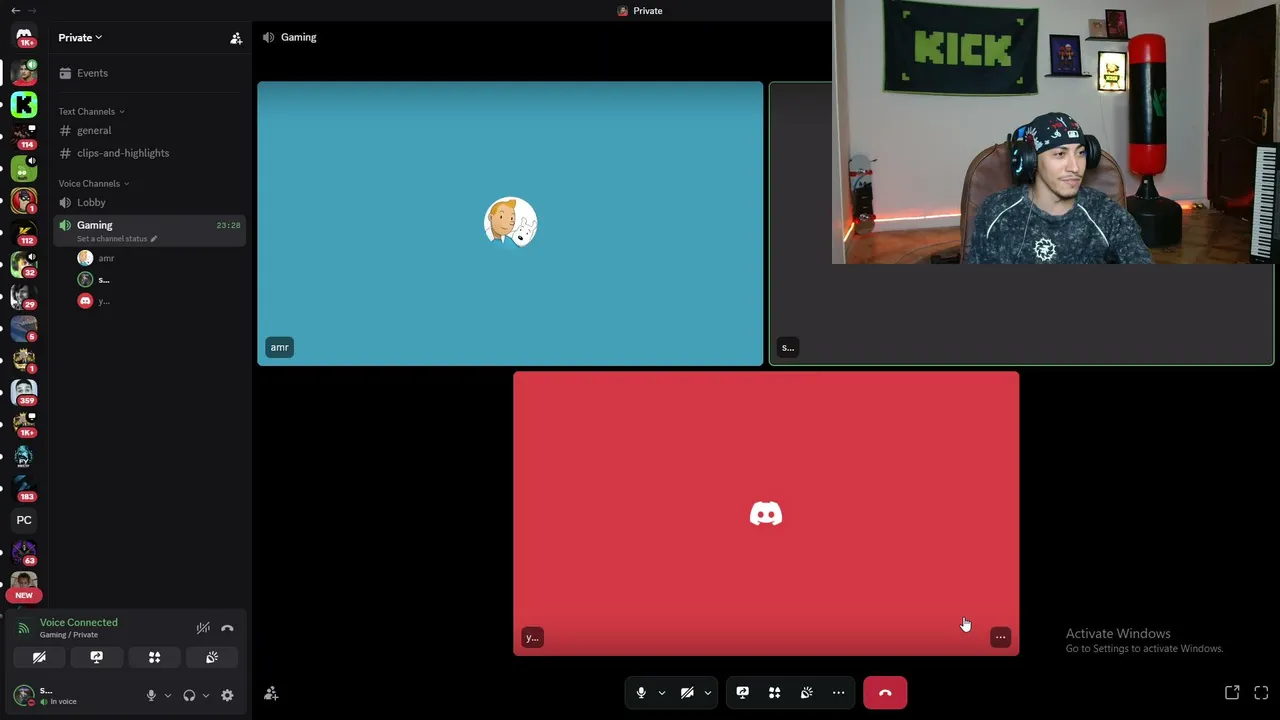Open the server with the 359 badge
Image resolution: width=1280 pixels, height=720 pixels.
click(x=24, y=393)
